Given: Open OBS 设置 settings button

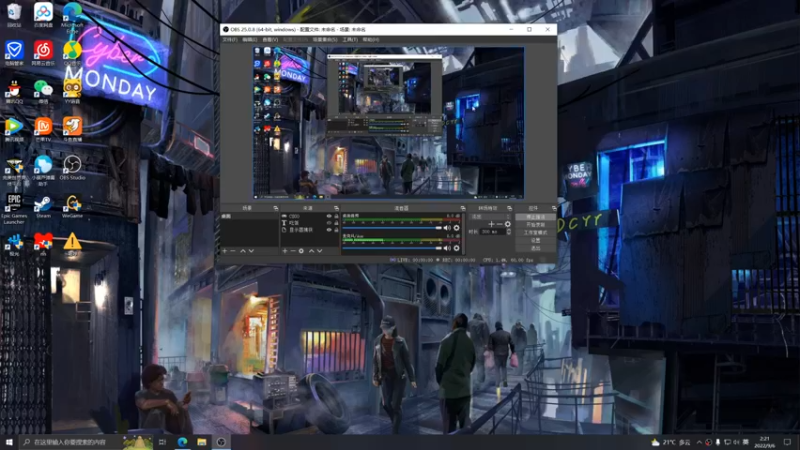Looking at the screenshot, I should [x=535, y=240].
